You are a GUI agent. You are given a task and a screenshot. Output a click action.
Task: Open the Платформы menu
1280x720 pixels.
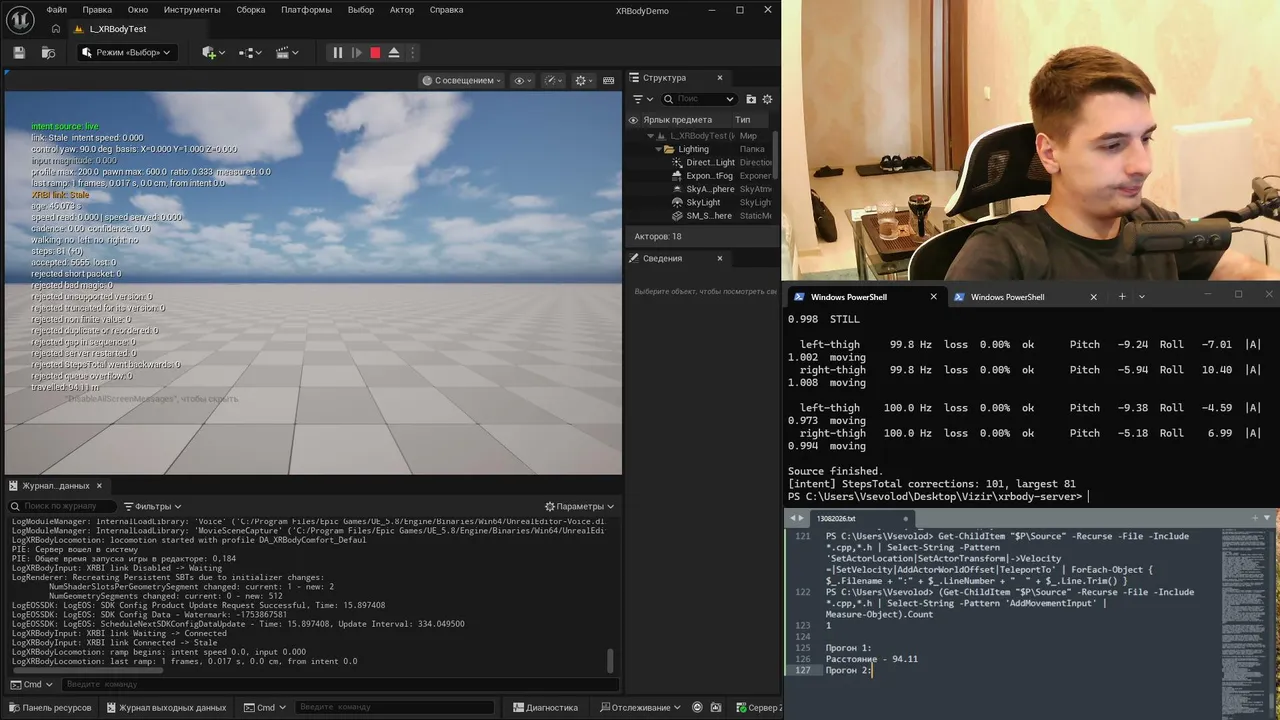coord(306,10)
